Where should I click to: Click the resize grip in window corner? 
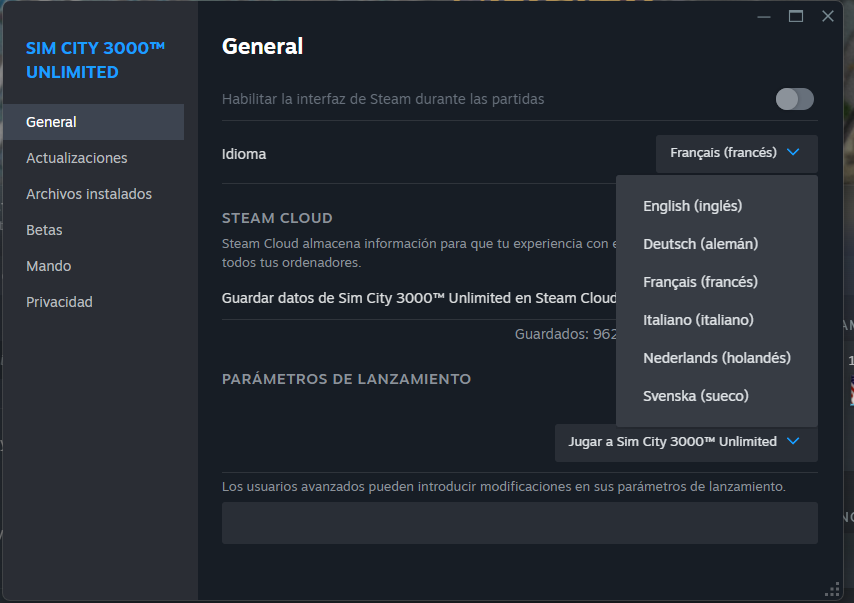click(x=832, y=589)
